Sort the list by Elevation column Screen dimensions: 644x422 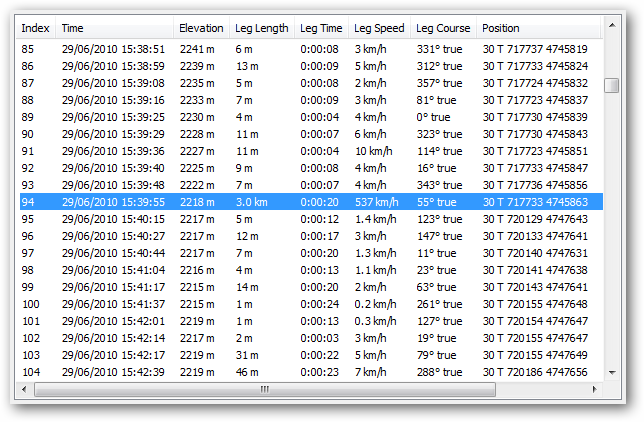click(201, 28)
